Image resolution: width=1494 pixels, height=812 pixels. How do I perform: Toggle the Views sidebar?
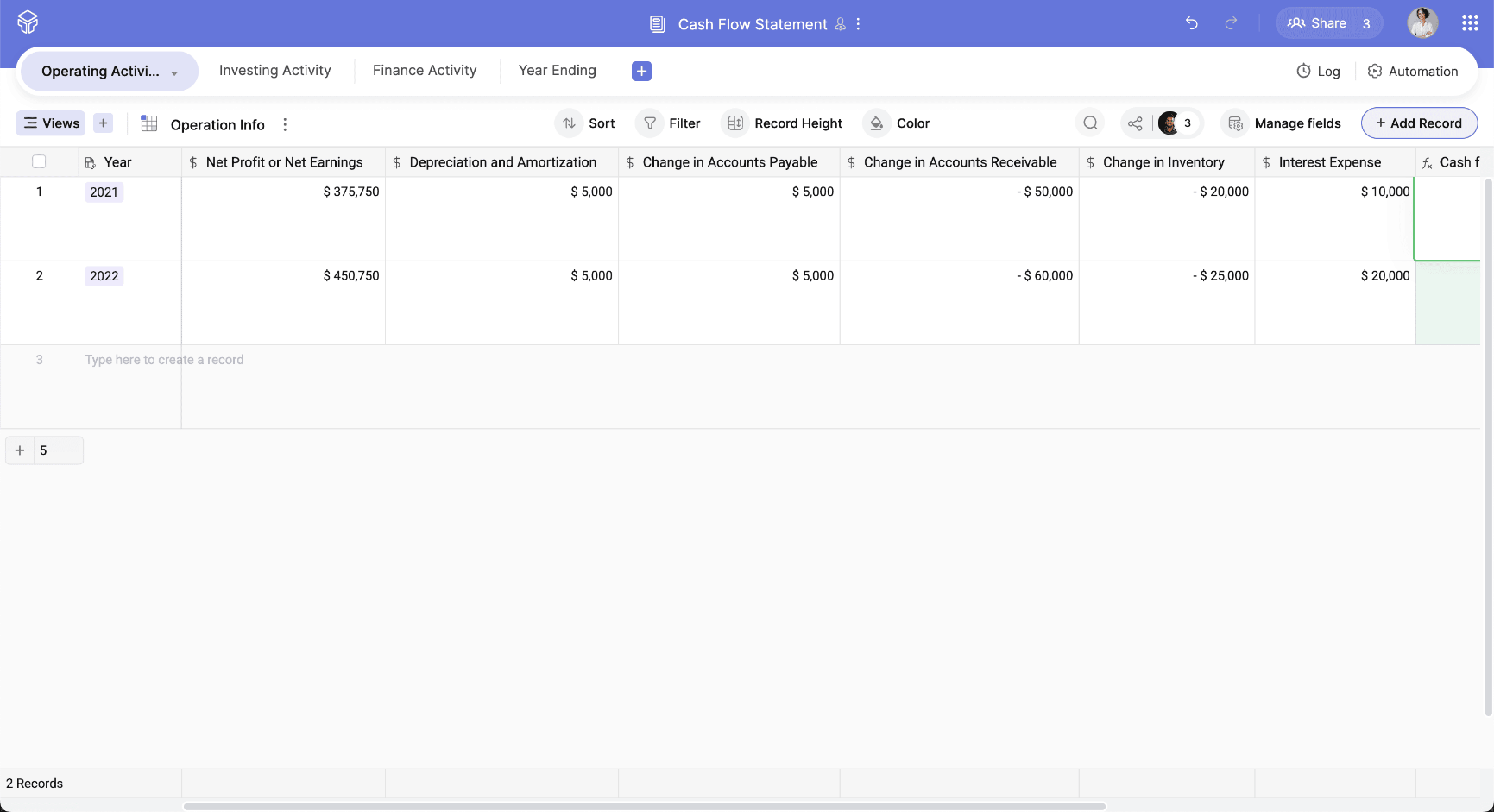pyautogui.click(x=51, y=123)
